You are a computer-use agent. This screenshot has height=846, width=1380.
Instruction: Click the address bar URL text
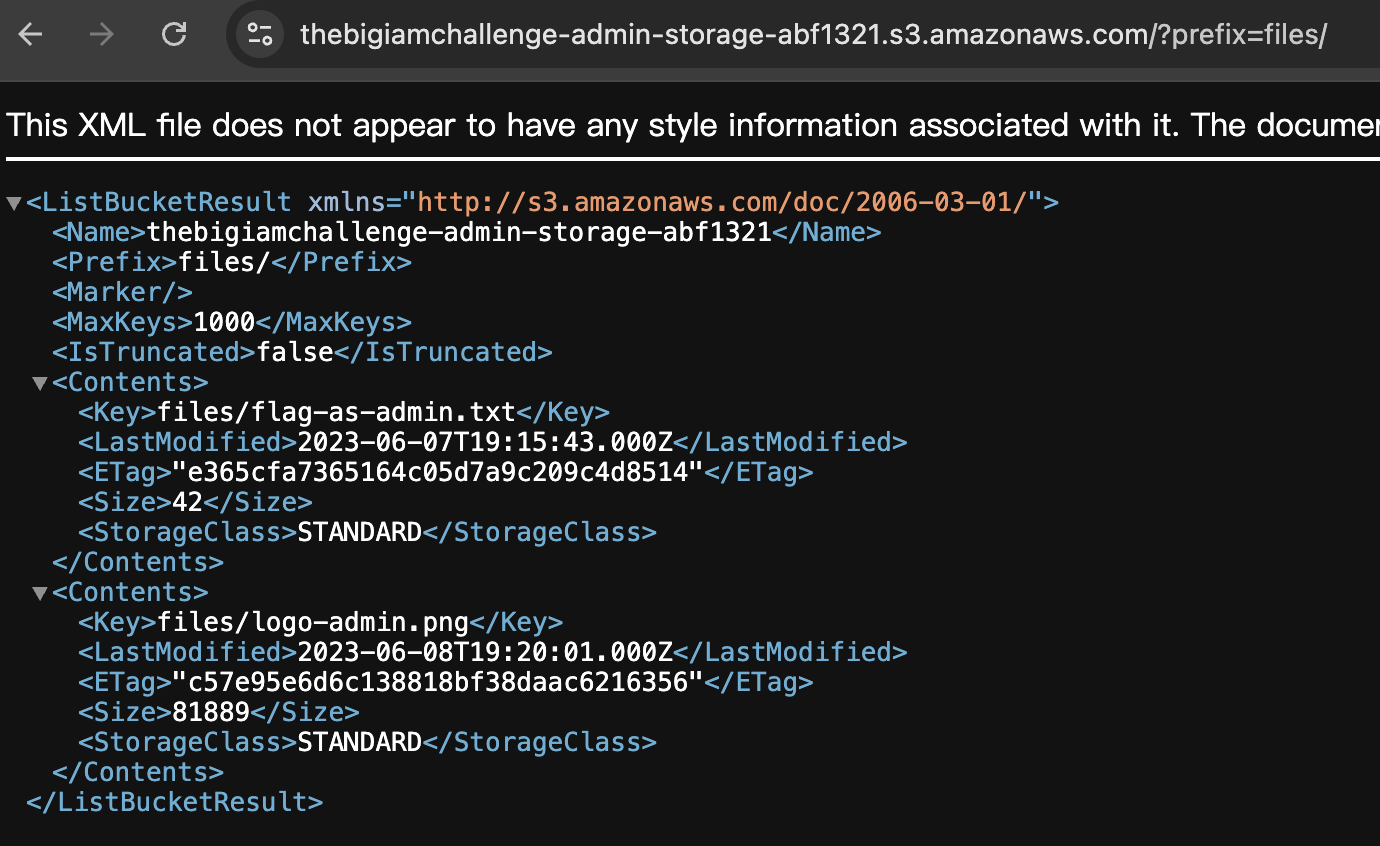(813, 35)
